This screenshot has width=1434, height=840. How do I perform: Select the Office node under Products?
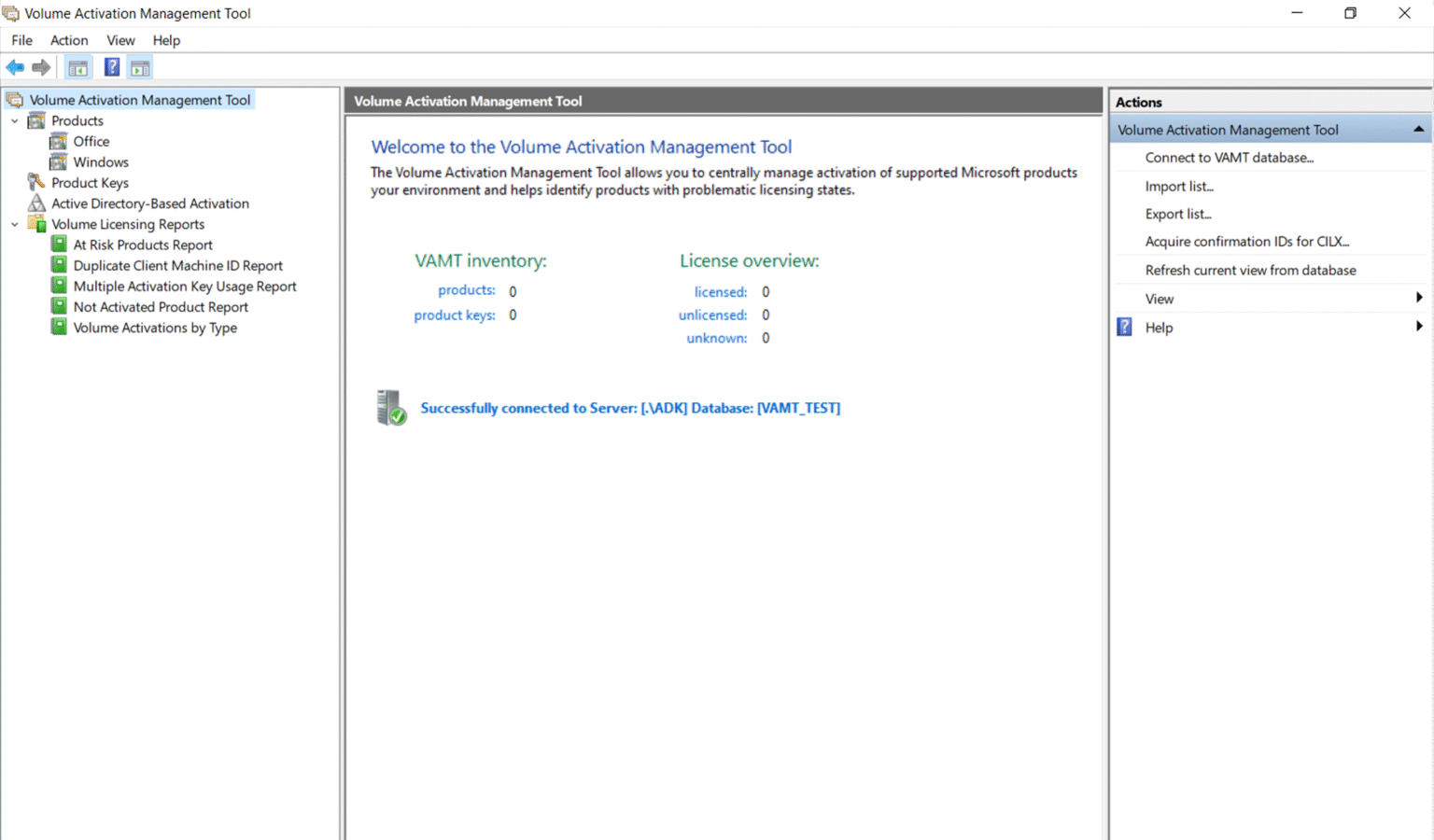91,141
